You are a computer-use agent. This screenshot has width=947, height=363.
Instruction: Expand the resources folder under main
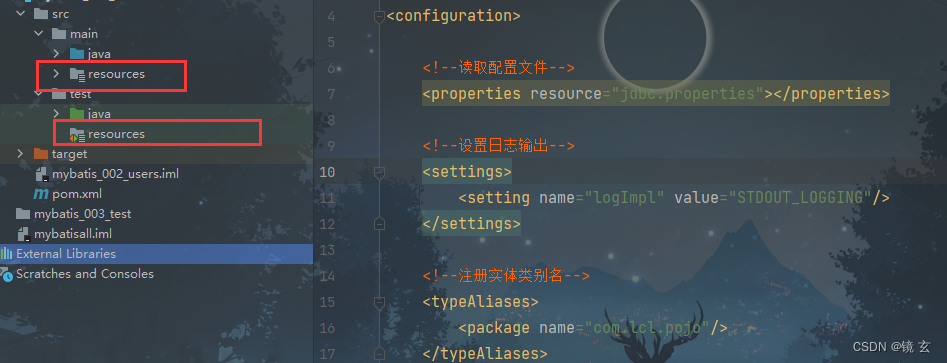[x=57, y=74]
